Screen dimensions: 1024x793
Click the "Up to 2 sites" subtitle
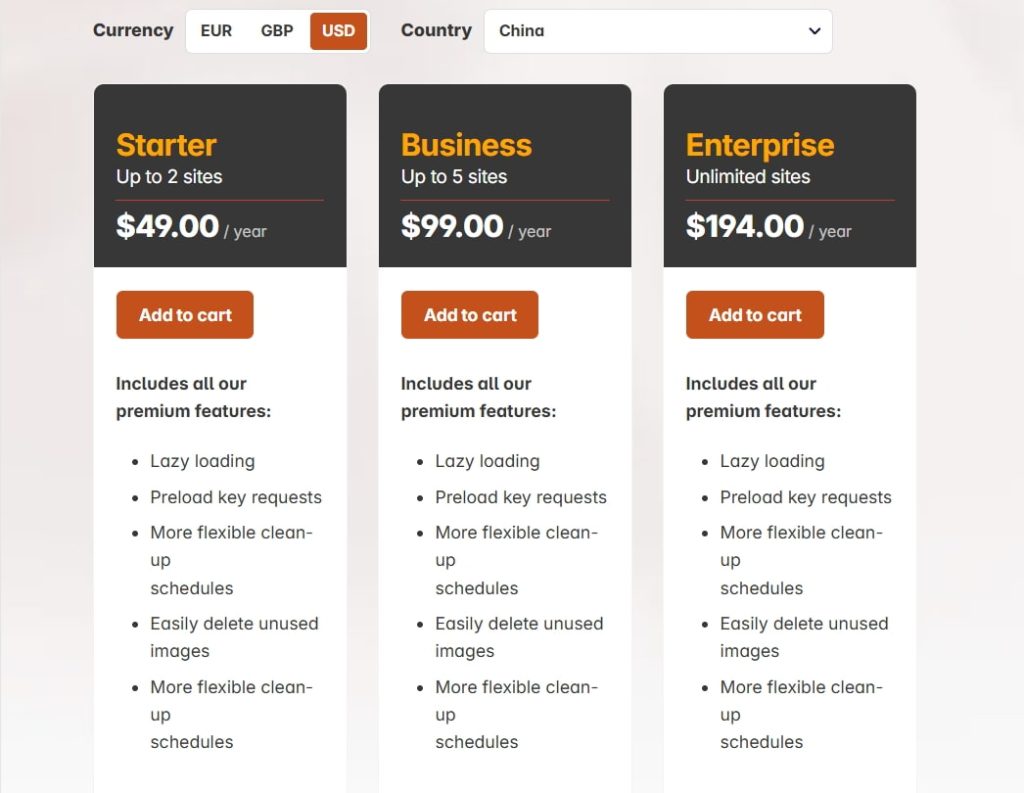click(169, 177)
